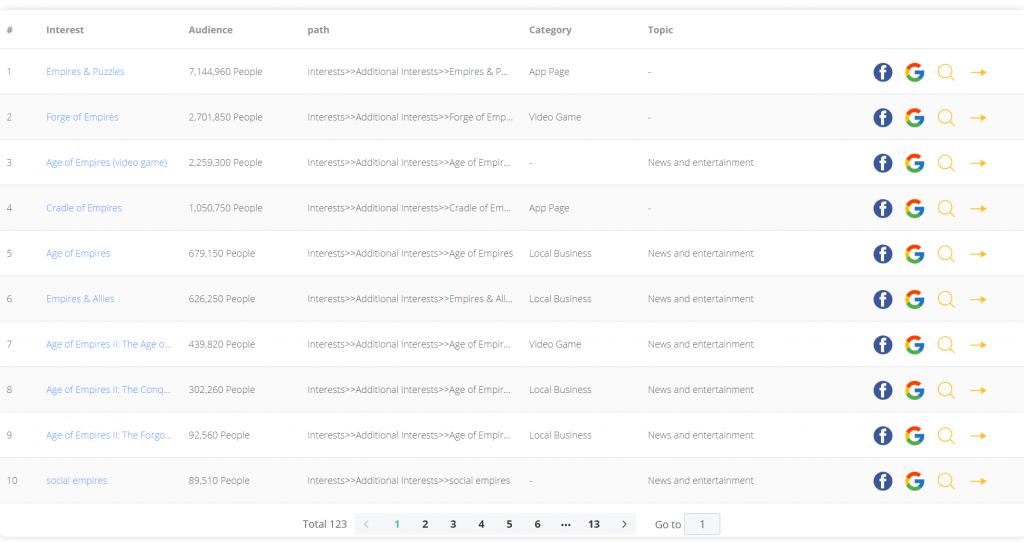The image size is (1024, 542).
Task: Click the Category column header
Action: [550, 29]
